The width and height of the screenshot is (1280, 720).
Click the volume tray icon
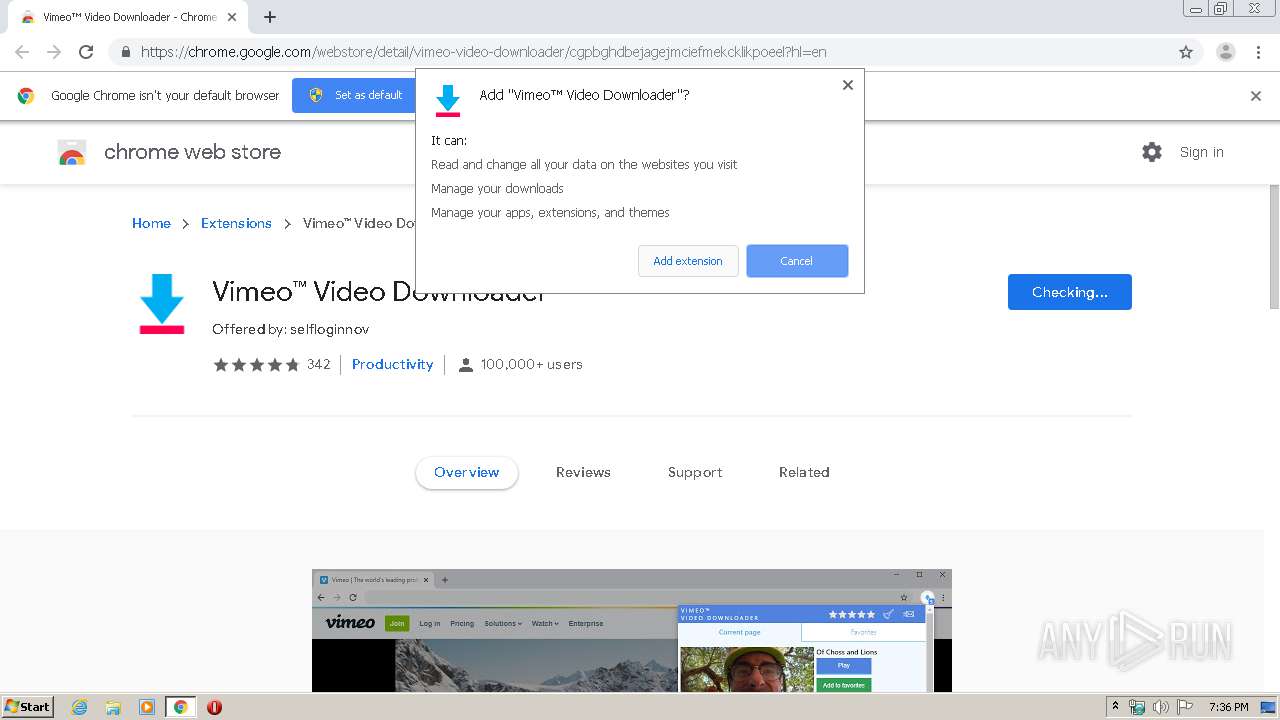1160,707
